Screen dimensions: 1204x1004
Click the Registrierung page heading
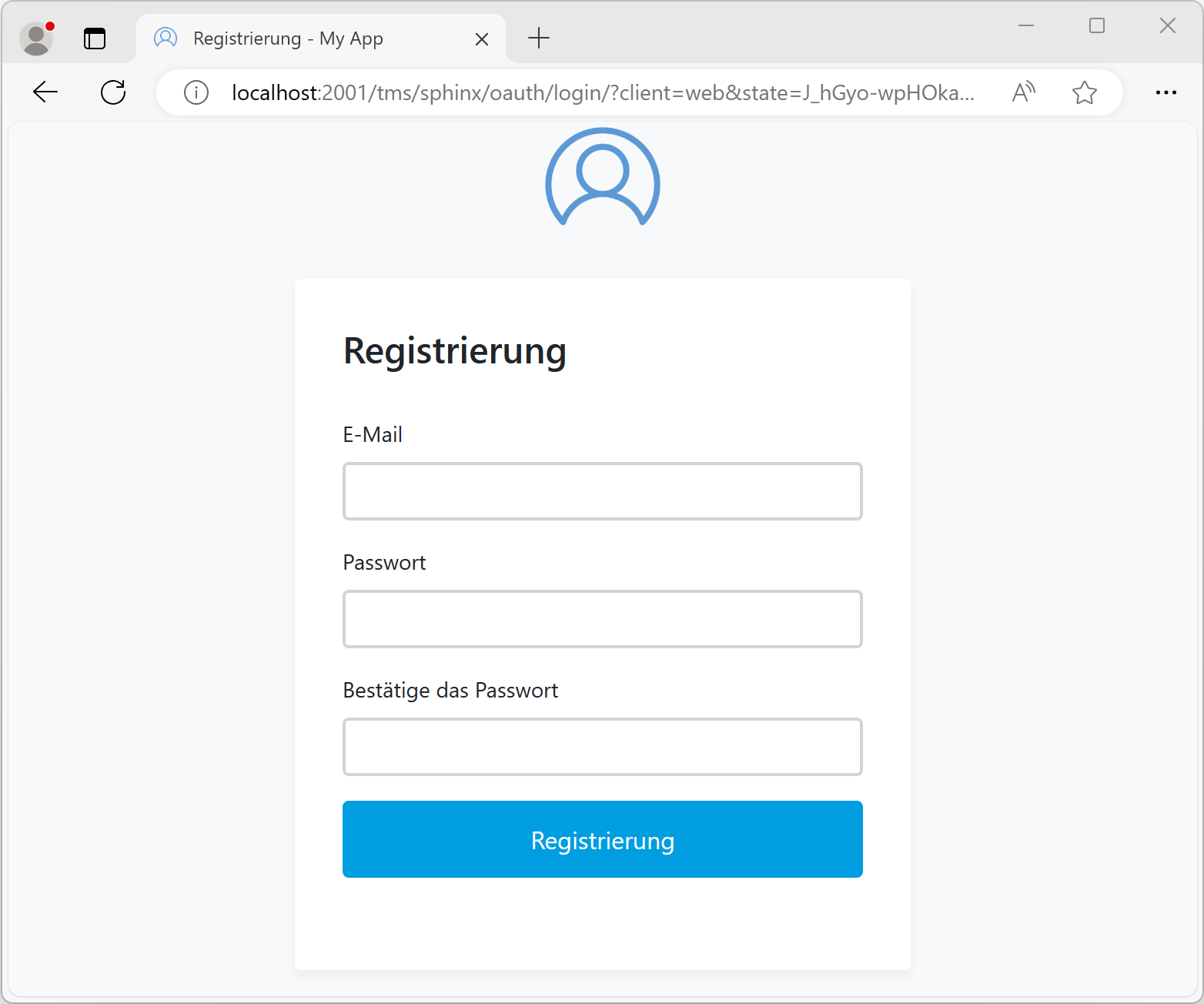pyautogui.click(x=455, y=351)
